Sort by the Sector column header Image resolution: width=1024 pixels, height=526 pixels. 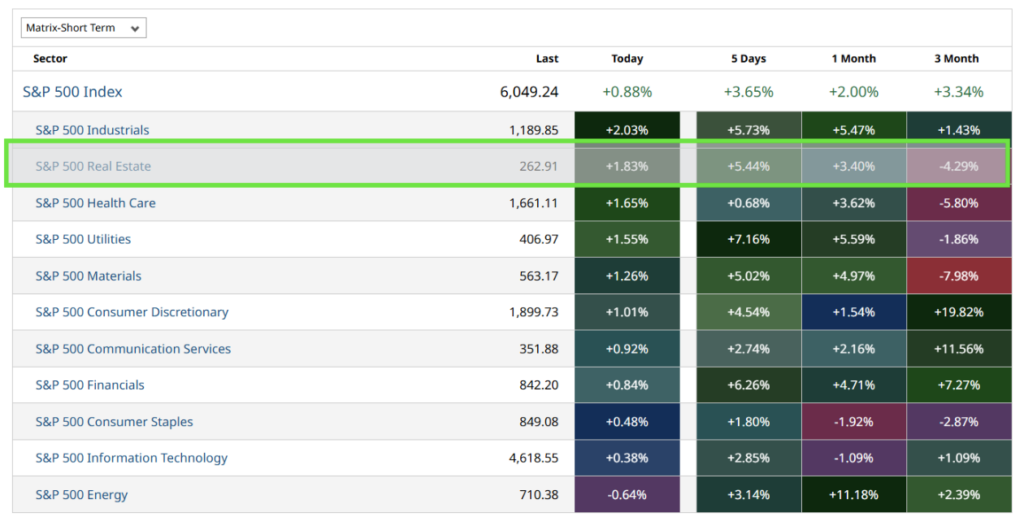point(50,59)
